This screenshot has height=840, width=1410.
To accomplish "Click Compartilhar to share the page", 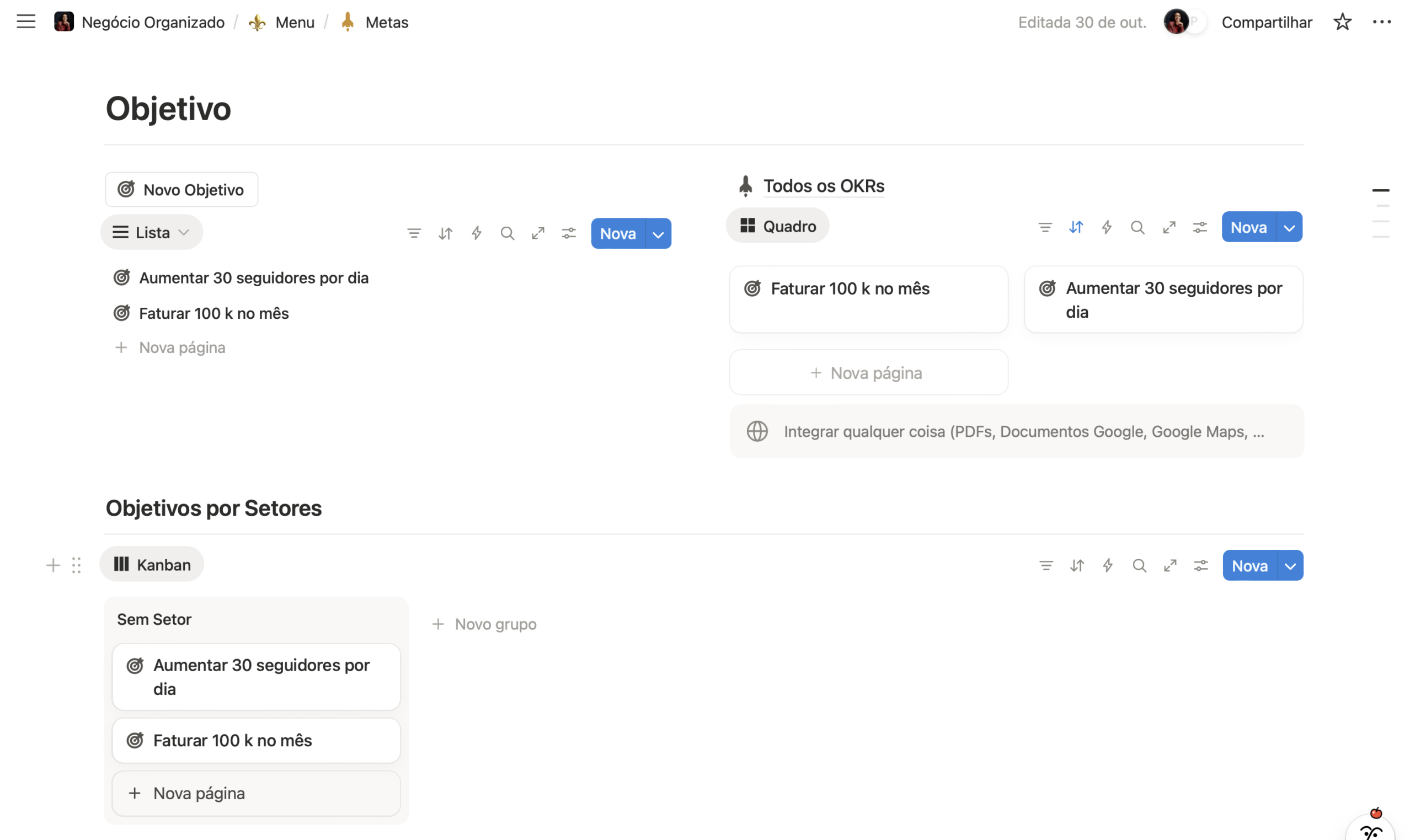I will tap(1266, 22).
